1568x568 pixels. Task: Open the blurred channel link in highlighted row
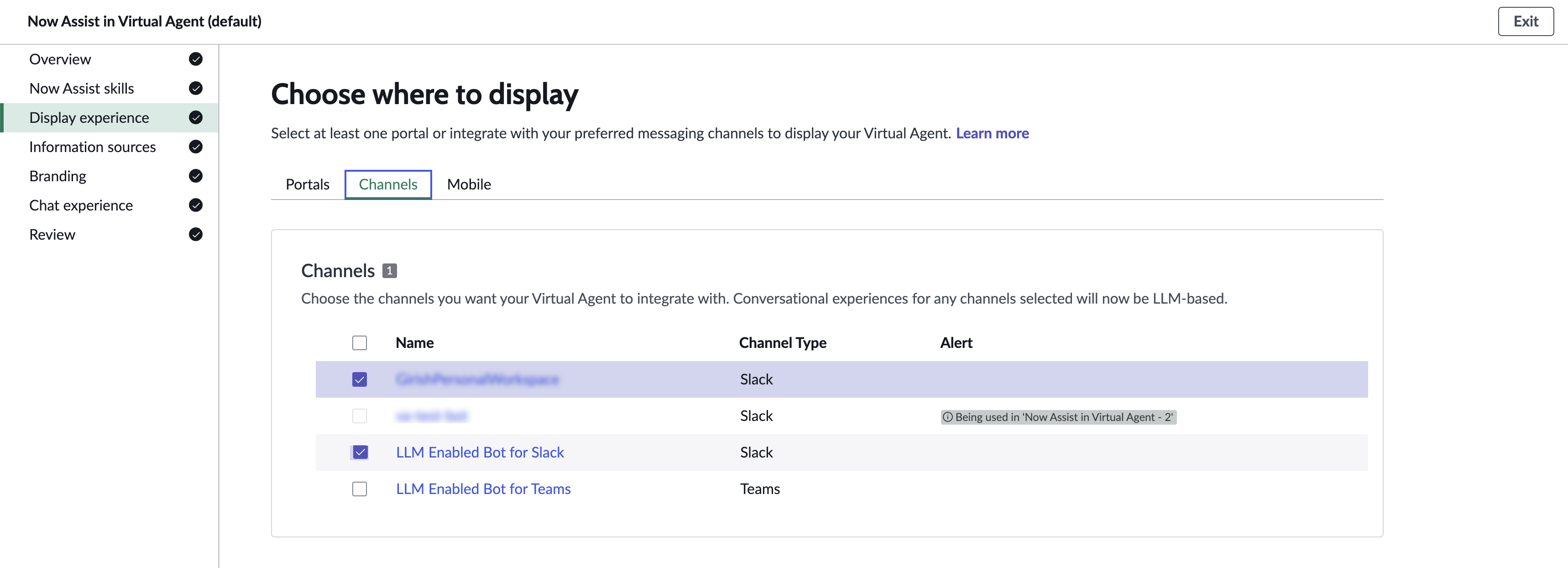[477, 379]
